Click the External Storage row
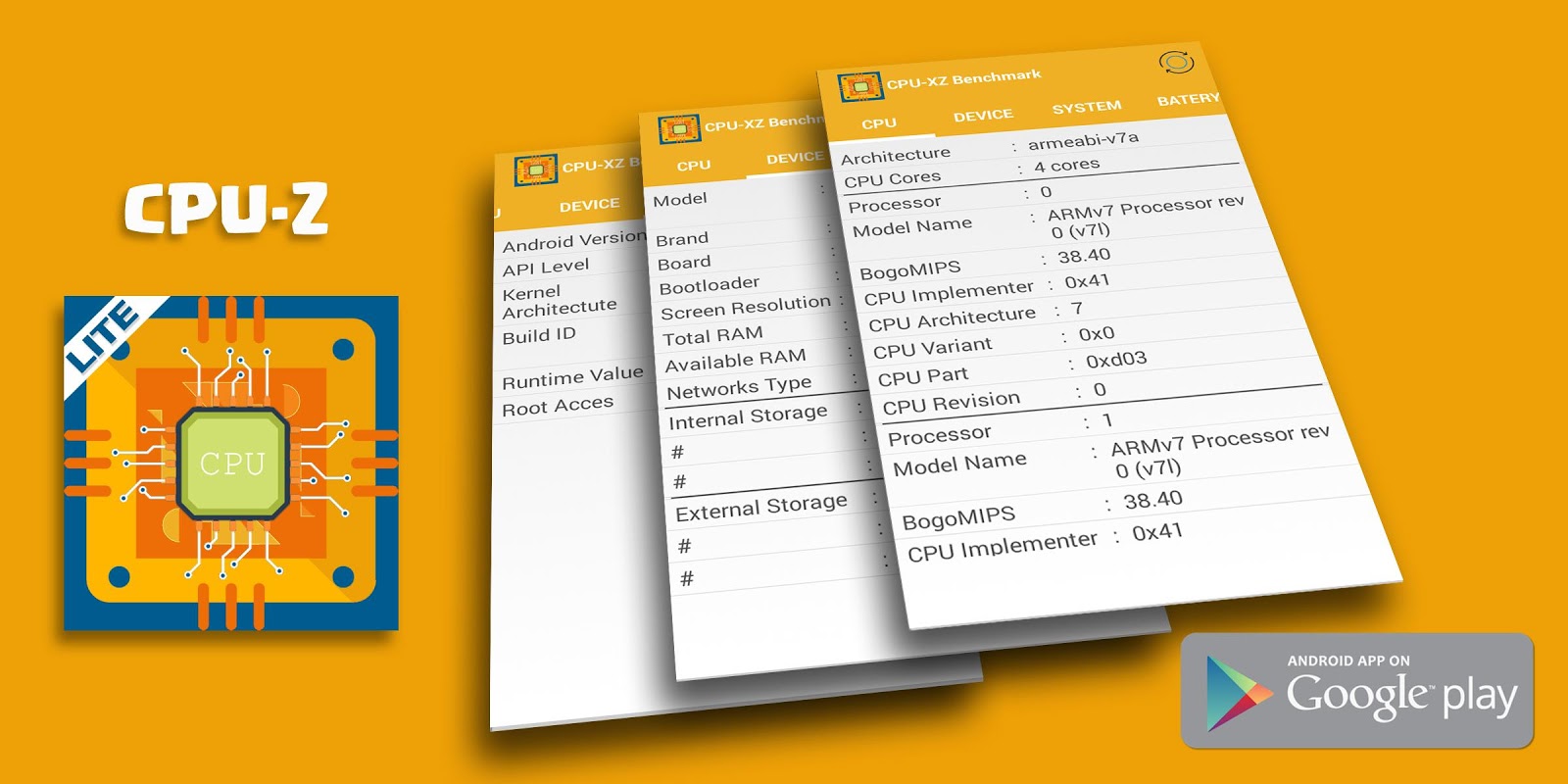This screenshot has height=784, width=1568. 776,505
